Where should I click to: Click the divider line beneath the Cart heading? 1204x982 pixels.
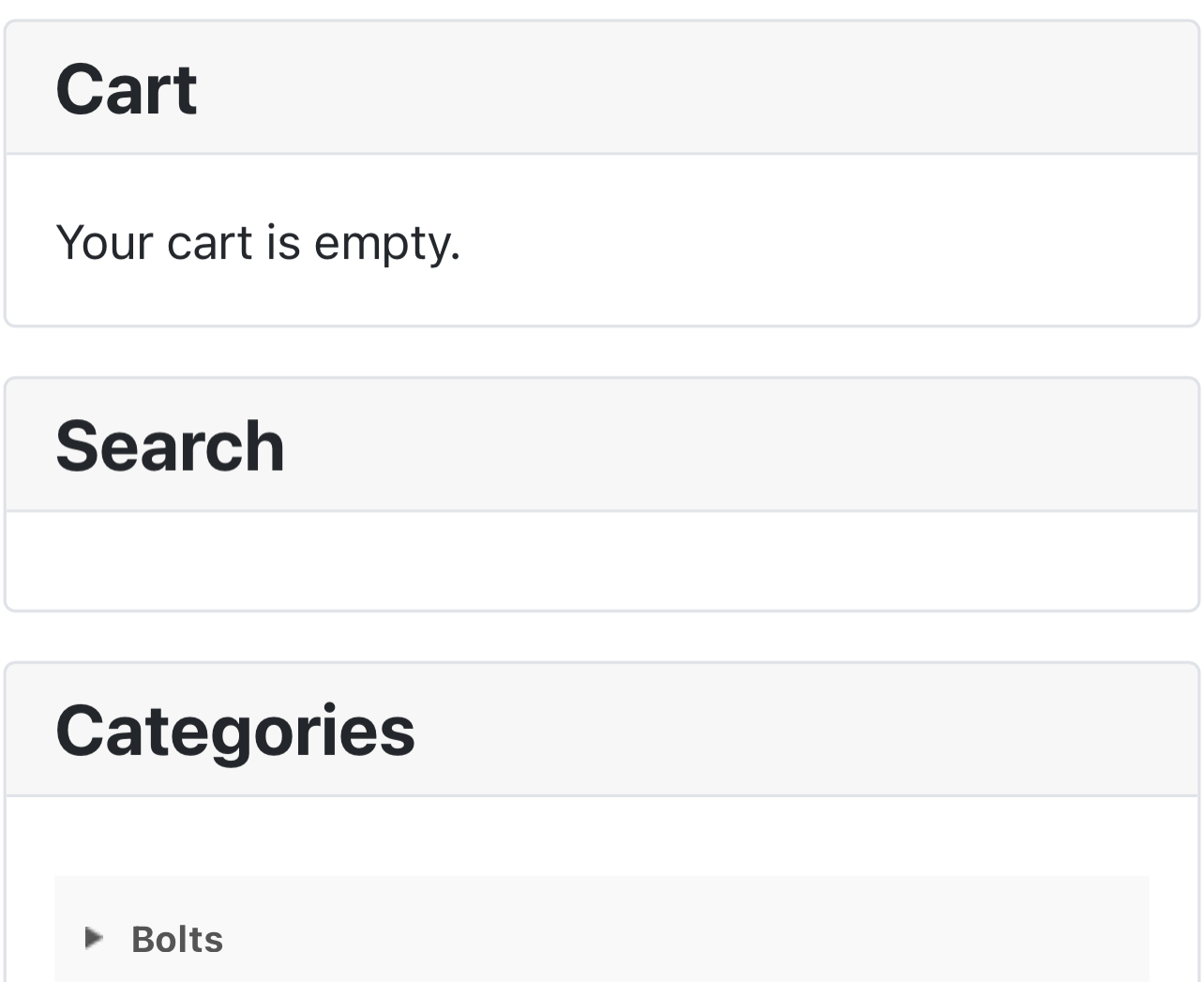coord(602,154)
